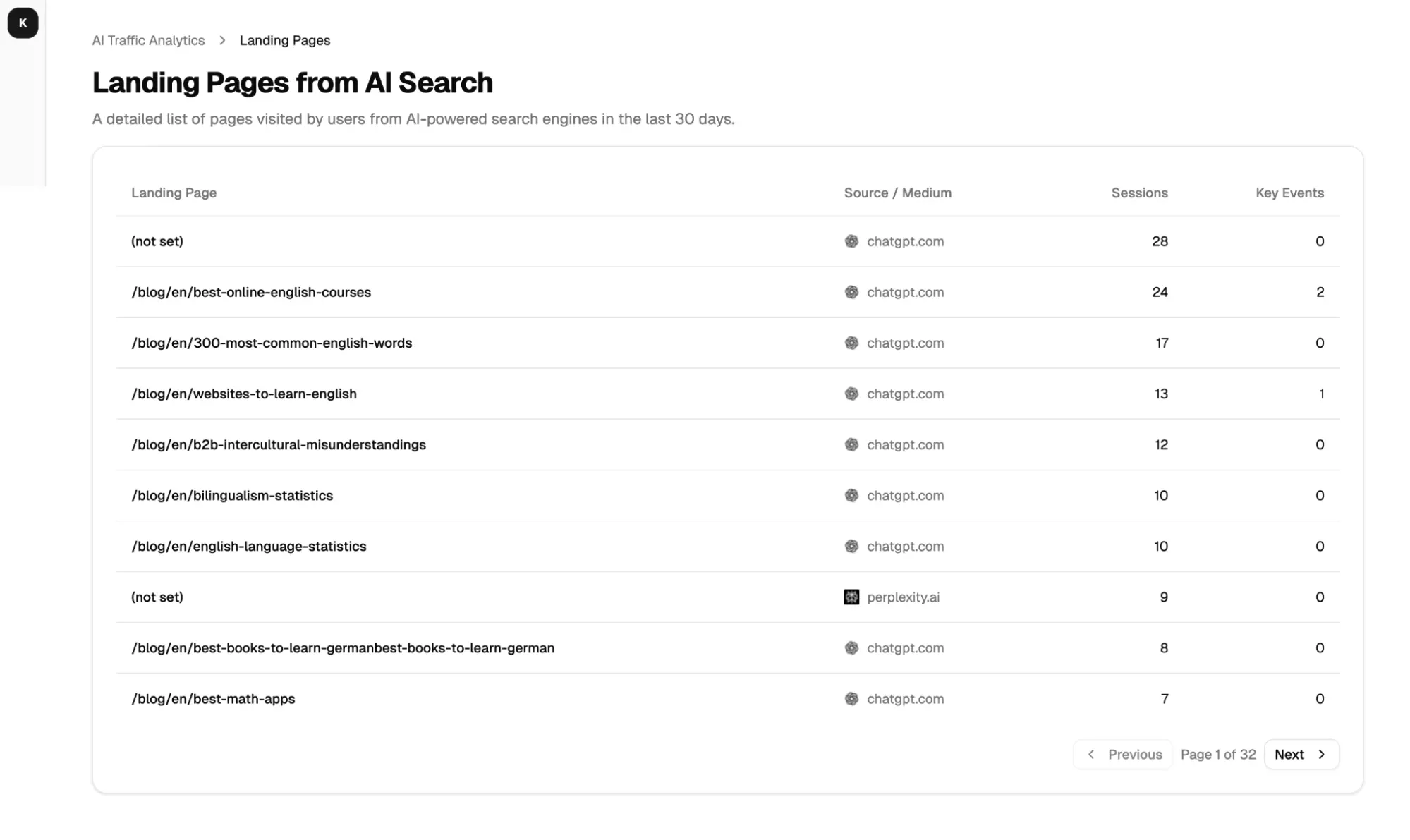This screenshot has width=1410, height=840.
Task: Select the ChatGPT icon for /blog/en/websites-to-learn-english
Action: 852,394
